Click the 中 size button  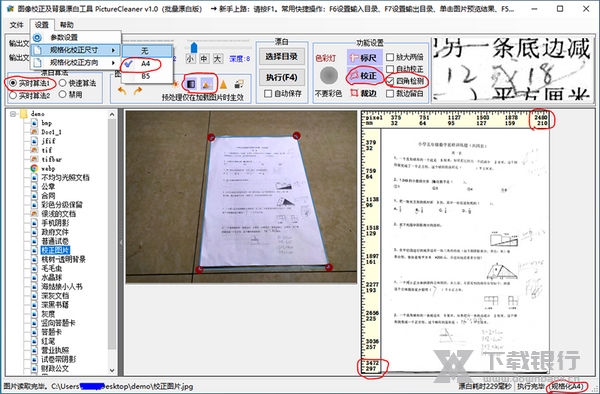pyautogui.click(x=204, y=59)
